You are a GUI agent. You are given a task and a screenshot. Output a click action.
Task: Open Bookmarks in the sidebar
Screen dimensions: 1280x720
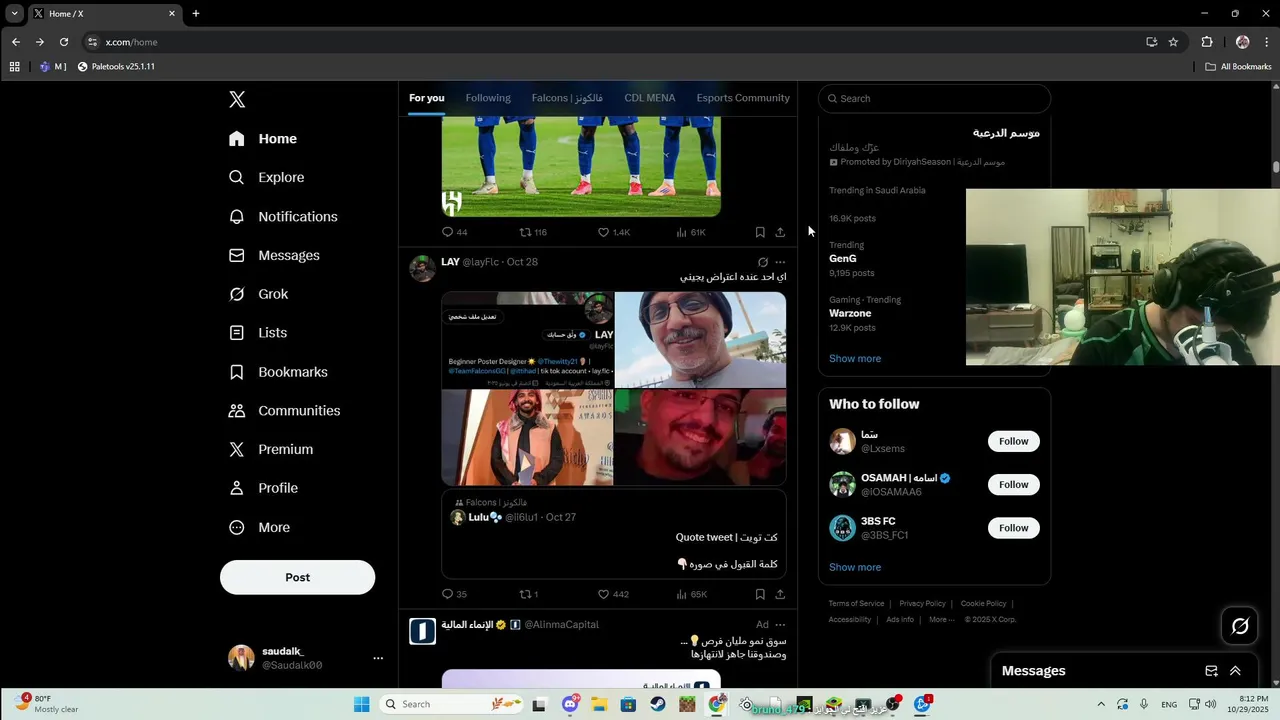click(x=278, y=372)
